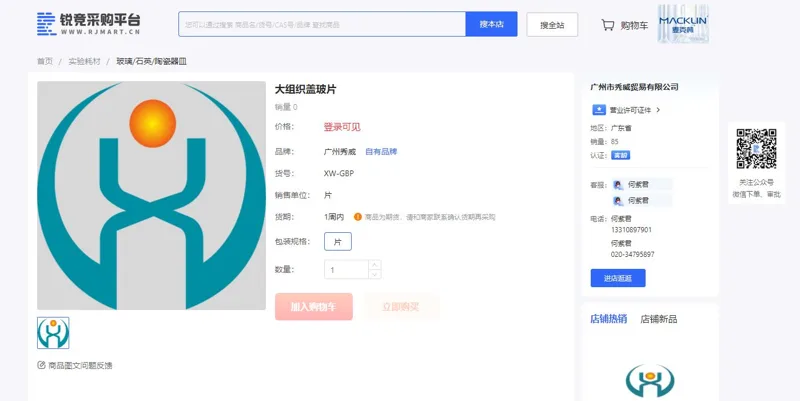
Task: Click the large product image
Action: click(x=152, y=195)
